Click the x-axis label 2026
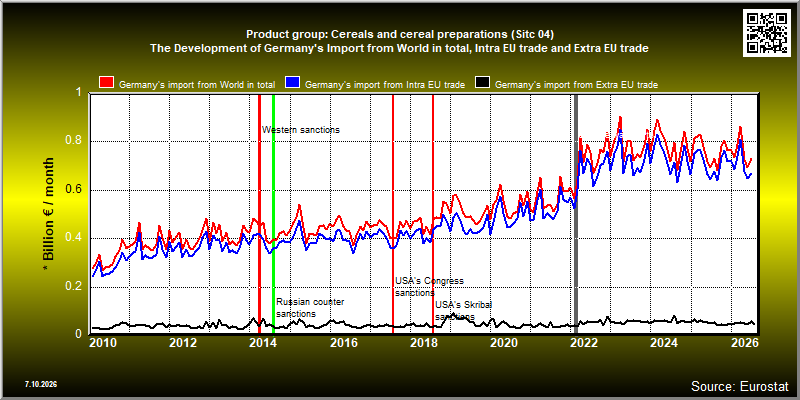The width and height of the screenshot is (800, 400). tap(743, 343)
